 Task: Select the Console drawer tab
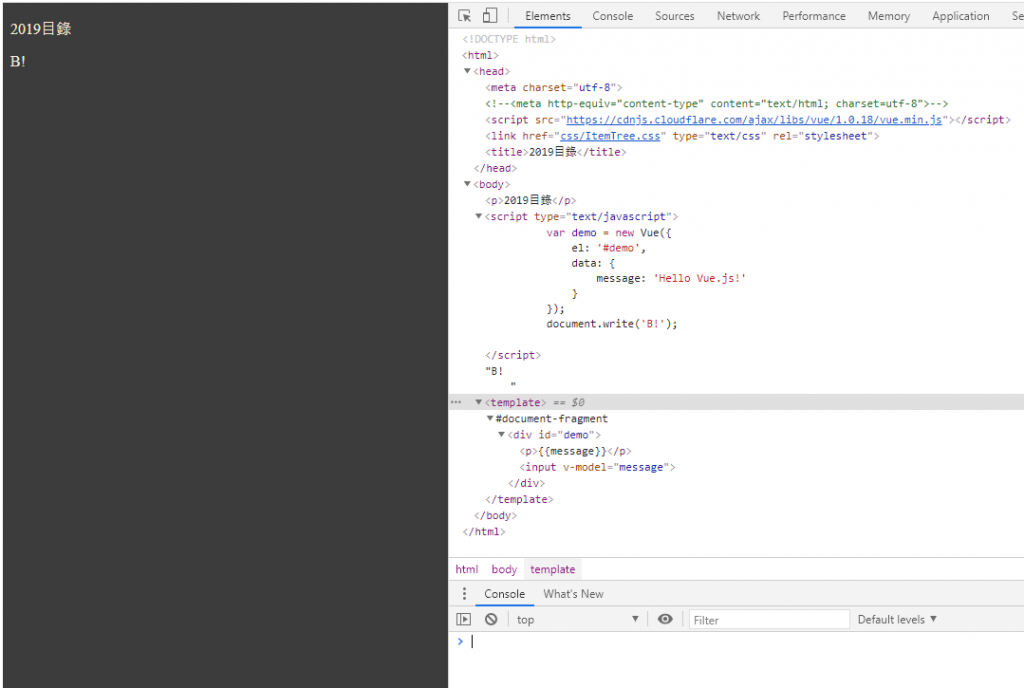click(x=504, y=593)
